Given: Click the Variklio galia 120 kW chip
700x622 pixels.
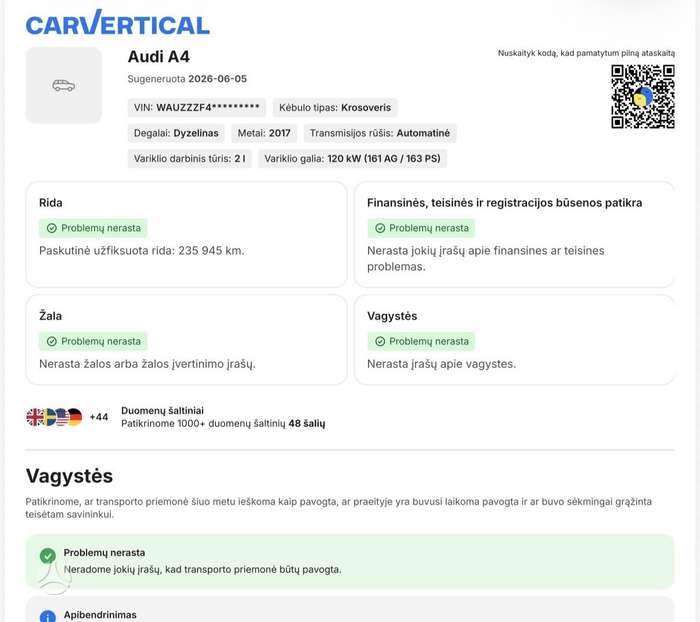Looking at the screenshot, I should [352, 159].
